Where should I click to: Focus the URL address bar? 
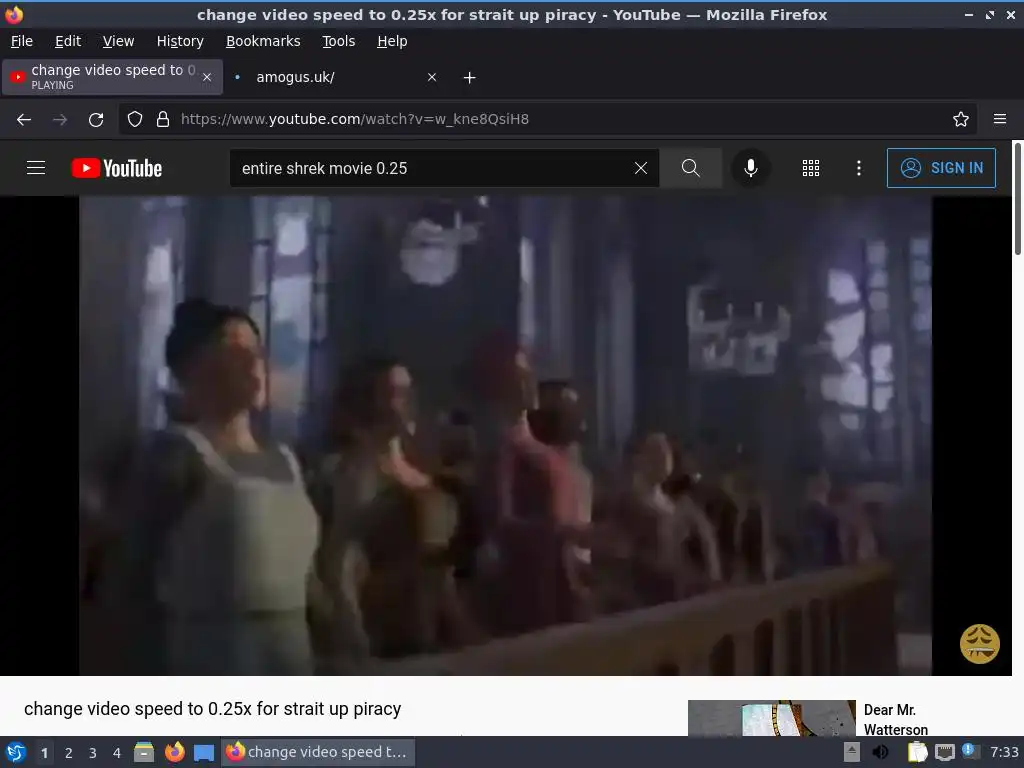point(549,120)
